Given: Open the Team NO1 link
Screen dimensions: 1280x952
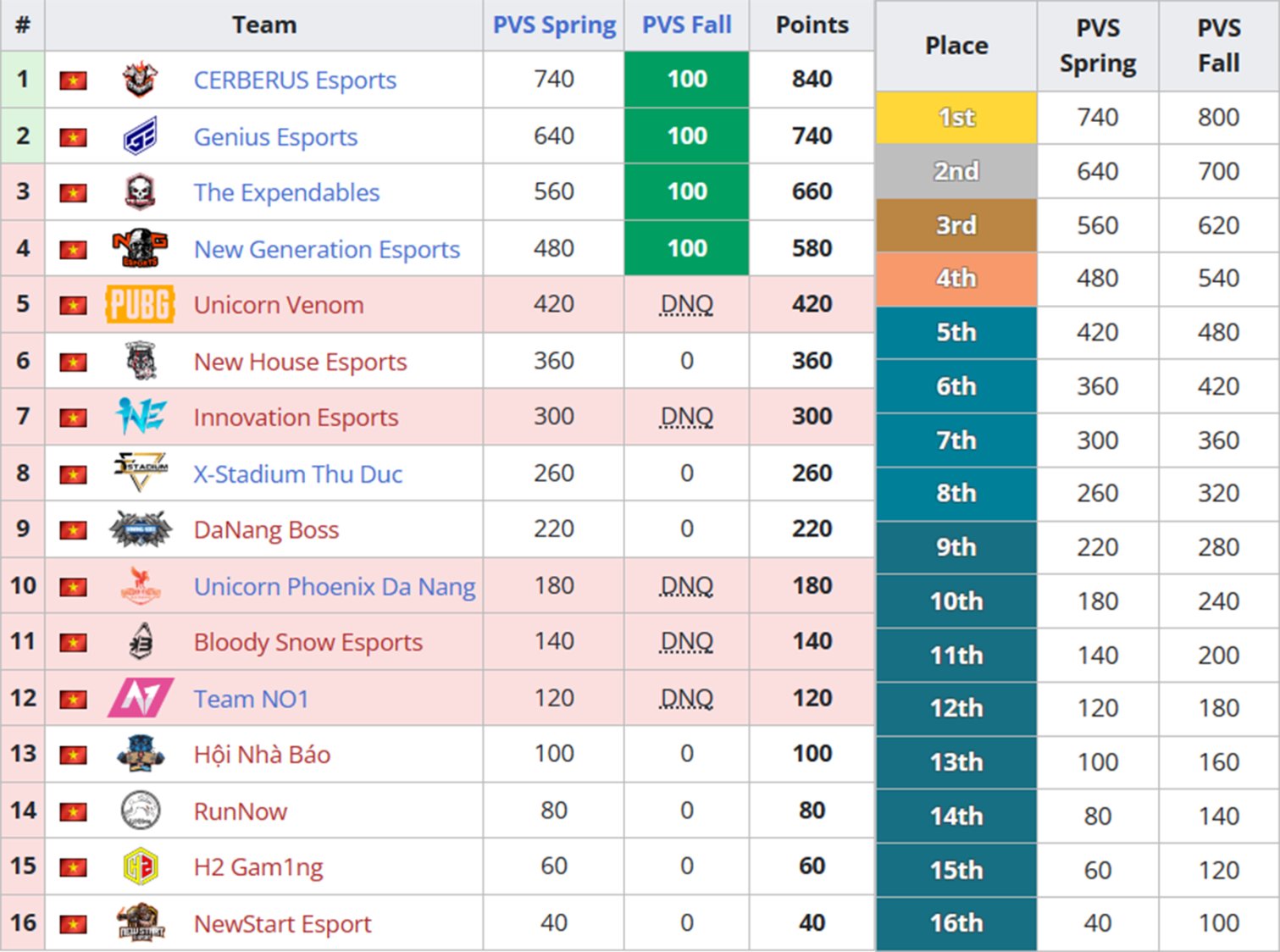Looking at the screenshot, I should click(251, 699).
